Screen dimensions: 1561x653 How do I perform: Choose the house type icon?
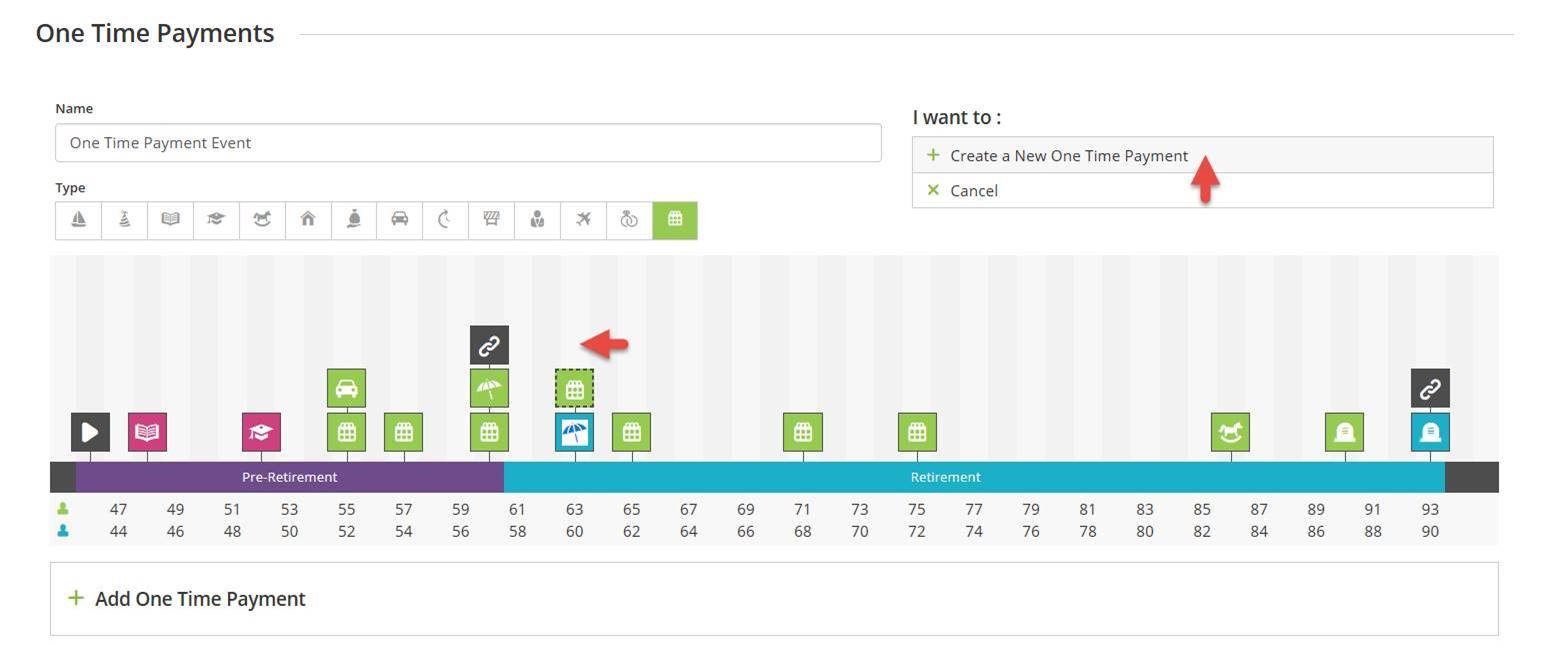pyautogui.click(x=308, y=220)
